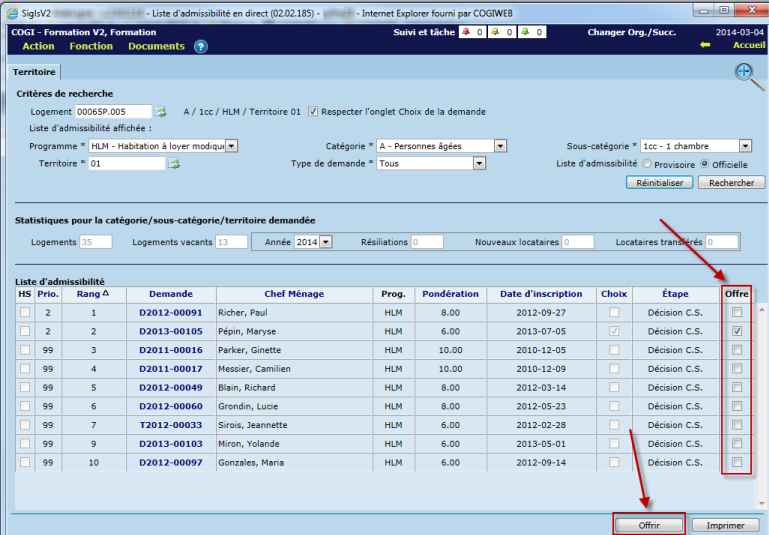Open the Action menu
Image resolution: width=769 pixels, height=535 pixels.
[38, 46]
